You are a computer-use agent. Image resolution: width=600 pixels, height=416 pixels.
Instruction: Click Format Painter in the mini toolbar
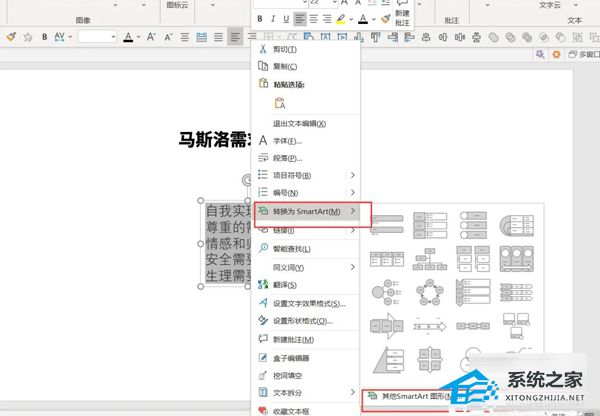coord(386,18)
